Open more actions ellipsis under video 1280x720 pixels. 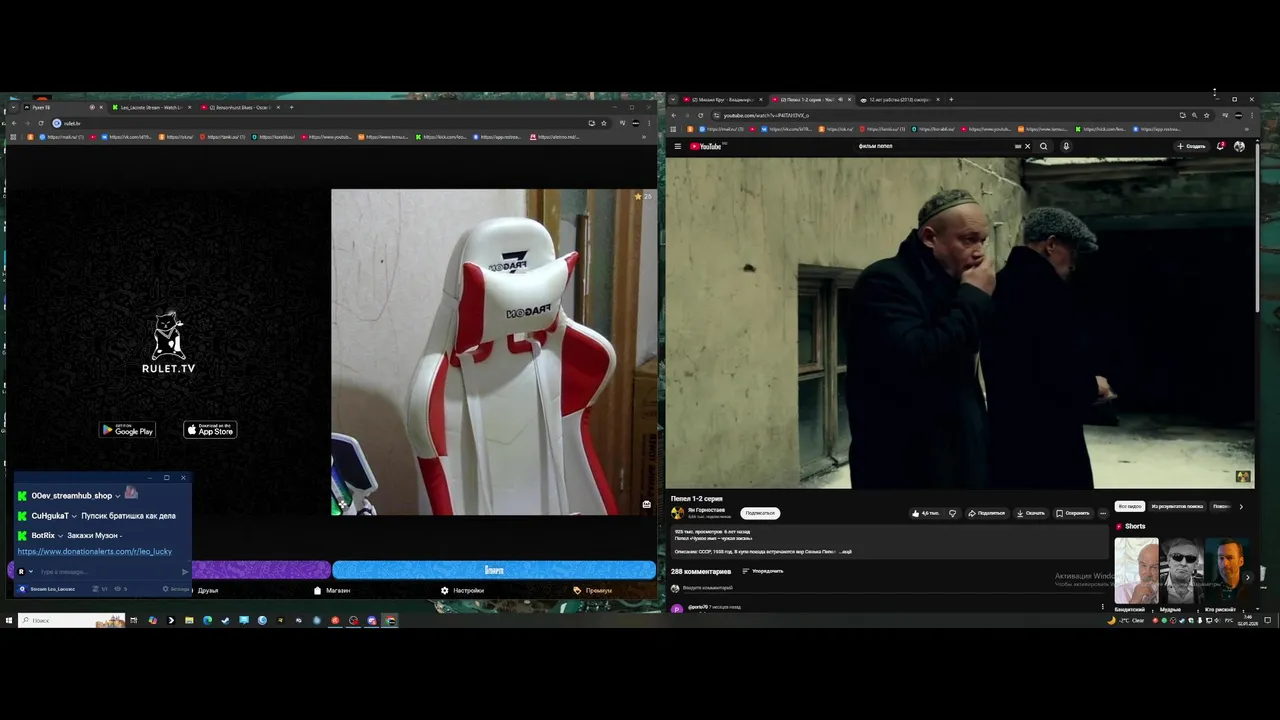[x=1103, y=513]
